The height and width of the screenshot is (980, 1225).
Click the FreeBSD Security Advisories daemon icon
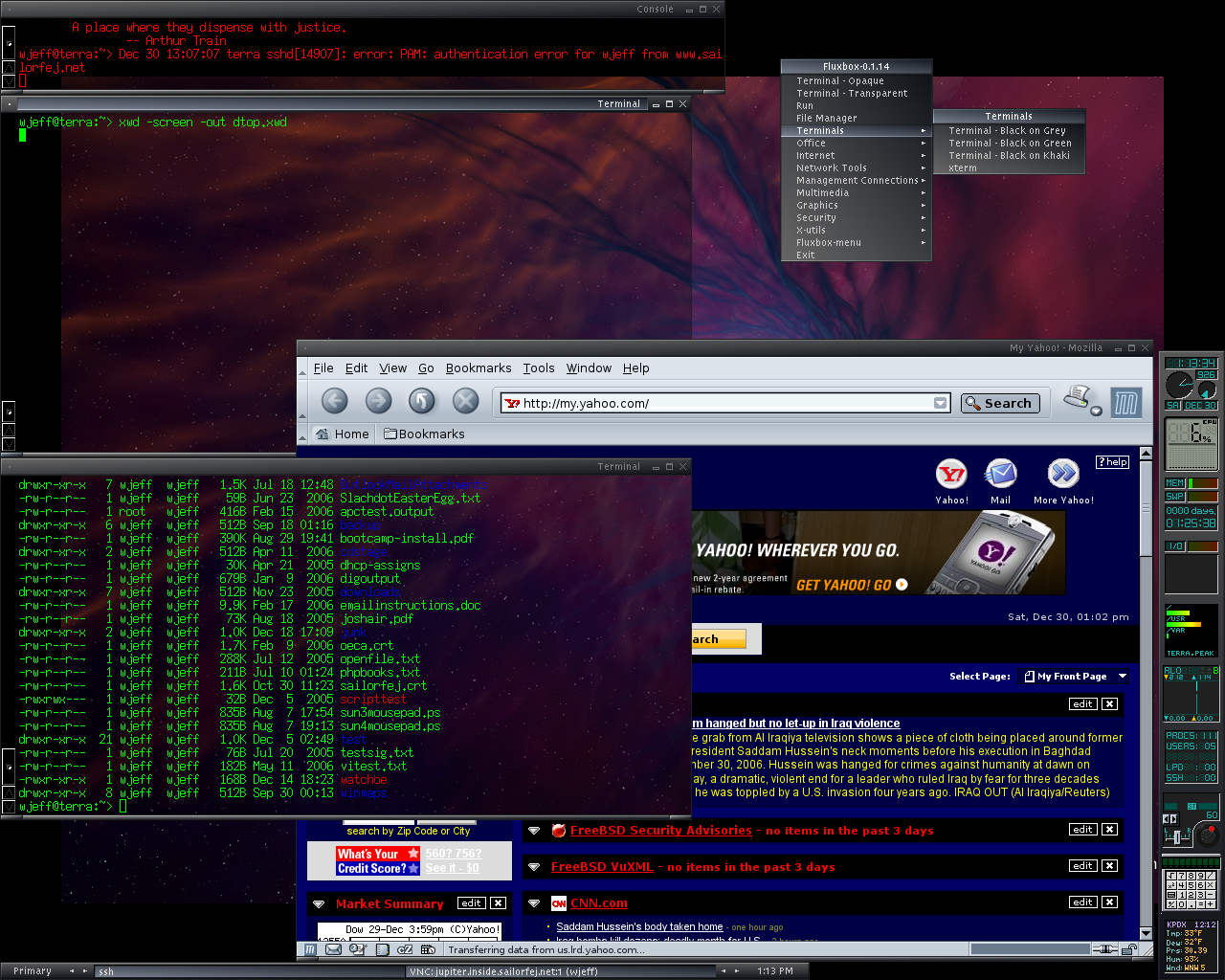[559, 831]
